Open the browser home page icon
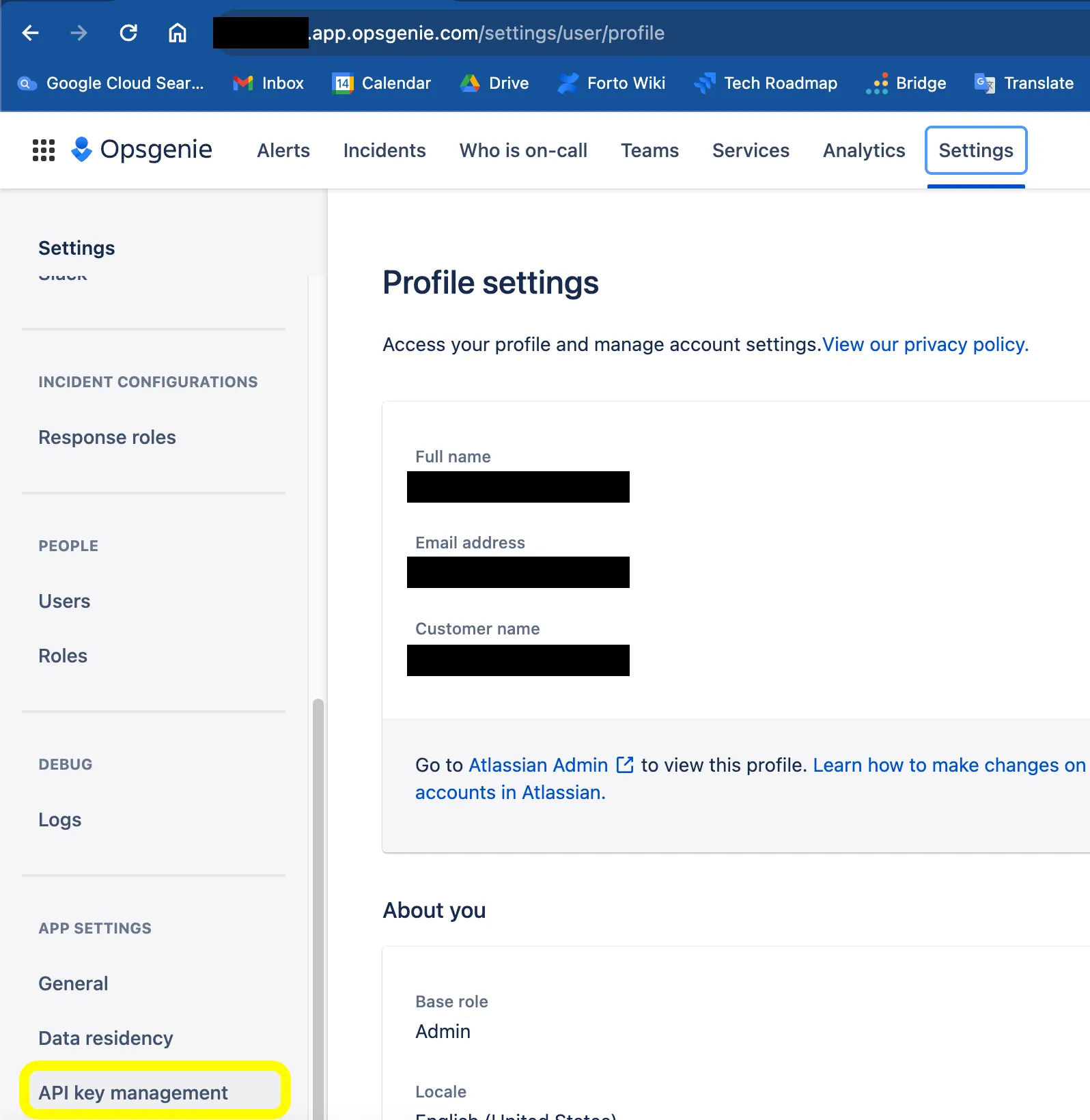The image size is (1090, 1120). [178, 32]
